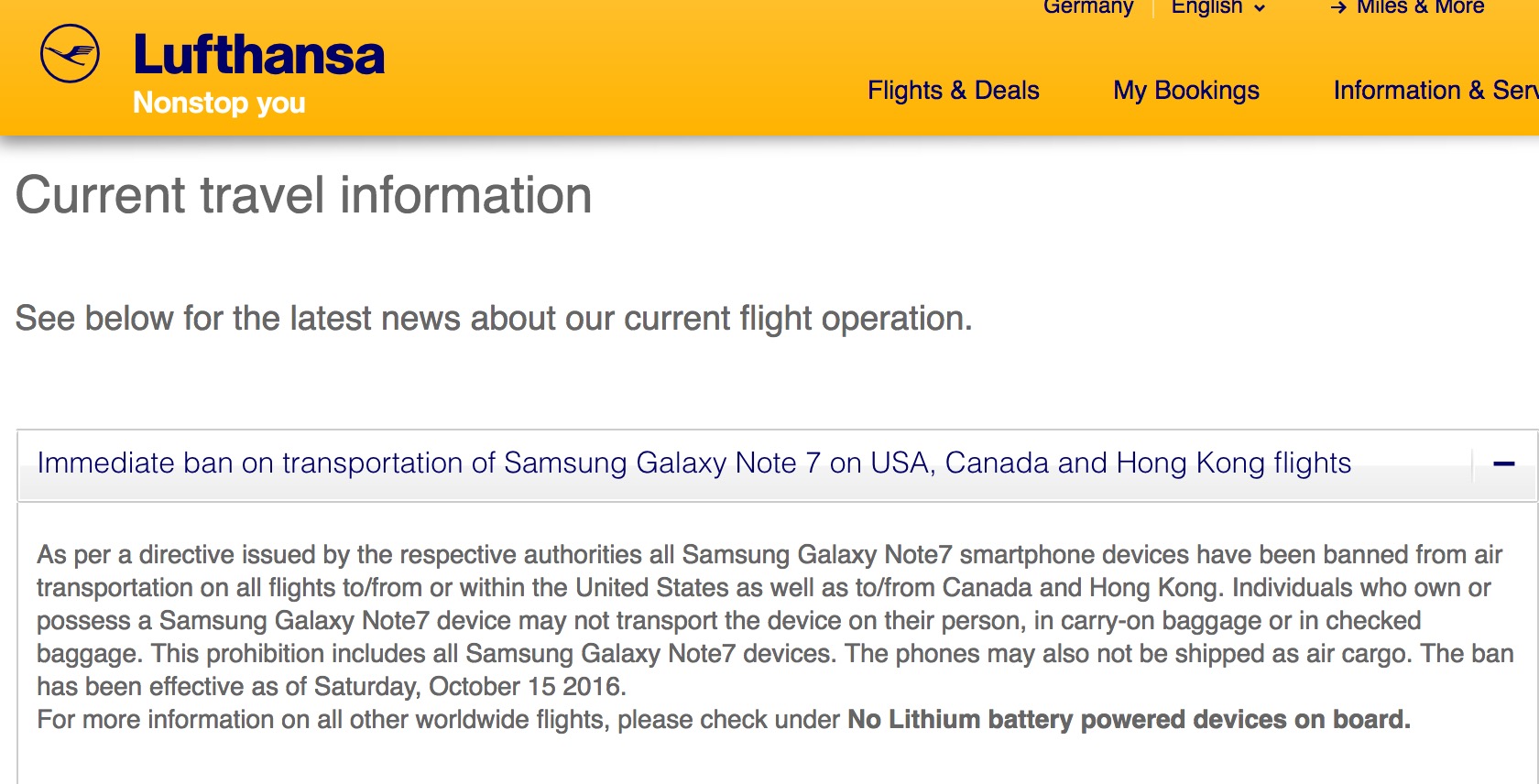Click the Lufthansa wordmark
Image resolution: width=1539 pixels, height=784 pixels.
point(259,55)
